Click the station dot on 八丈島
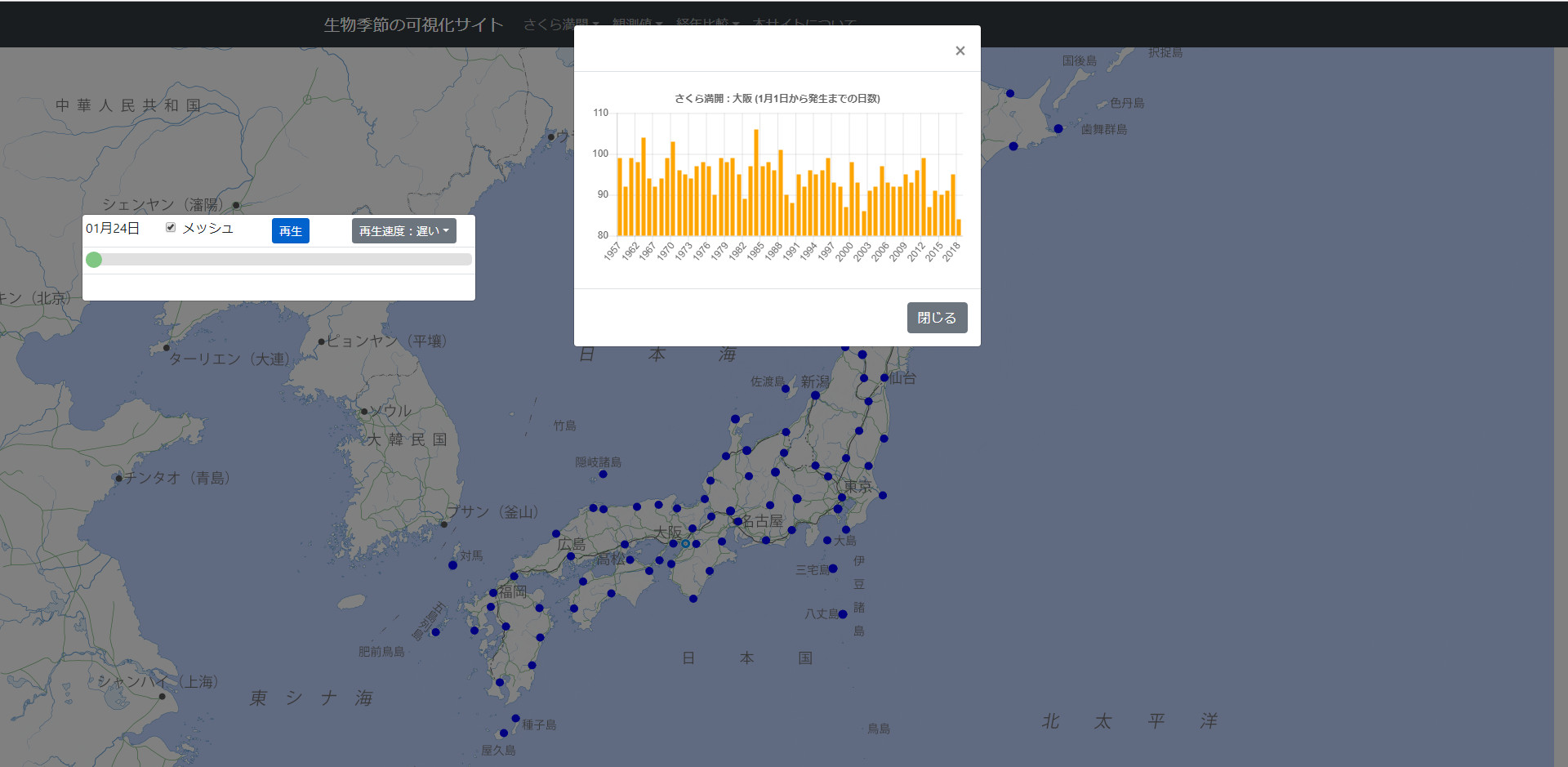The width and height of the screenshot is (1568, 767). click(x=843, y=614)
